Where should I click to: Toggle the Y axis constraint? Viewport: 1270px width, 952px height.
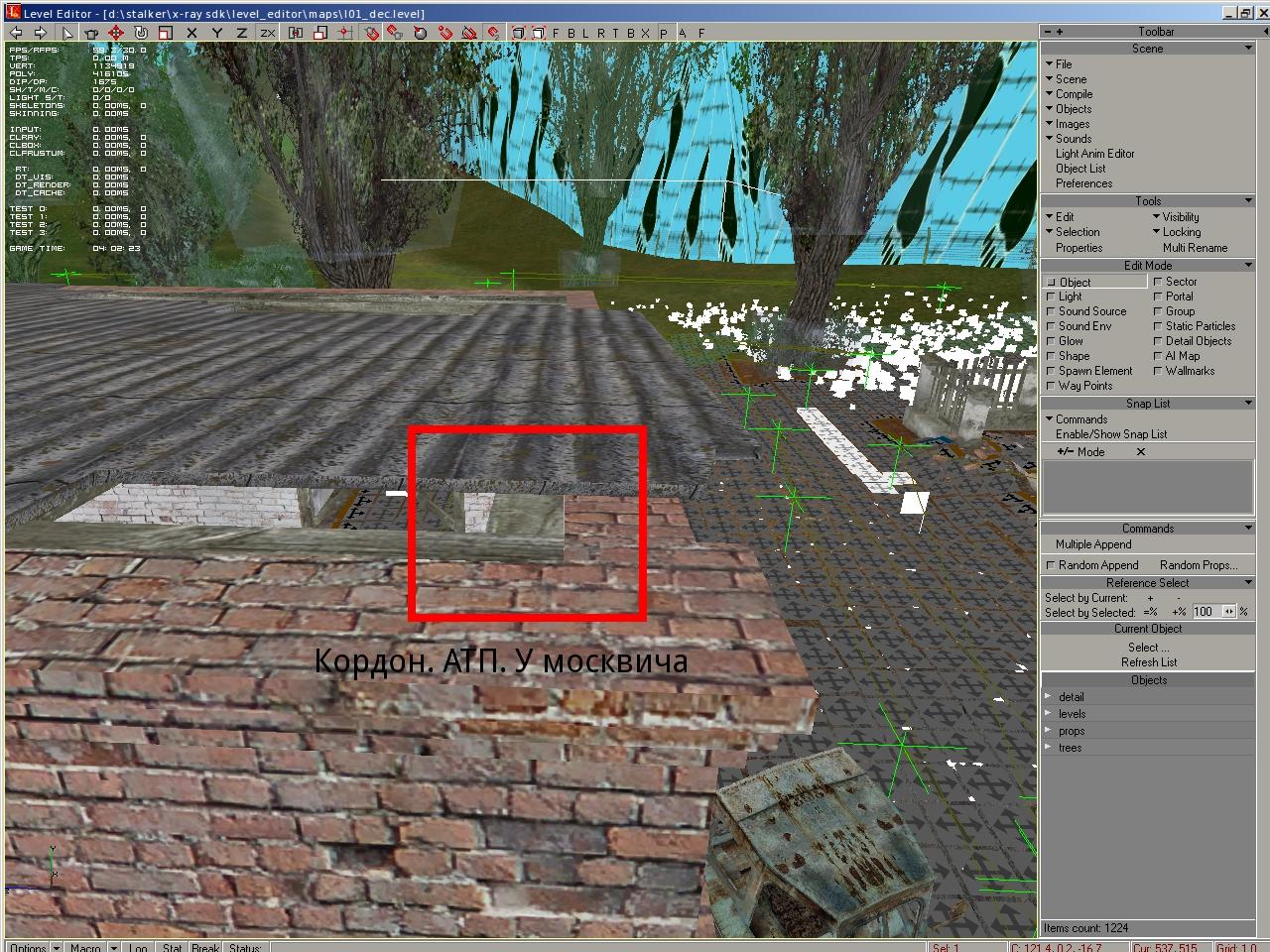(217, 33)
